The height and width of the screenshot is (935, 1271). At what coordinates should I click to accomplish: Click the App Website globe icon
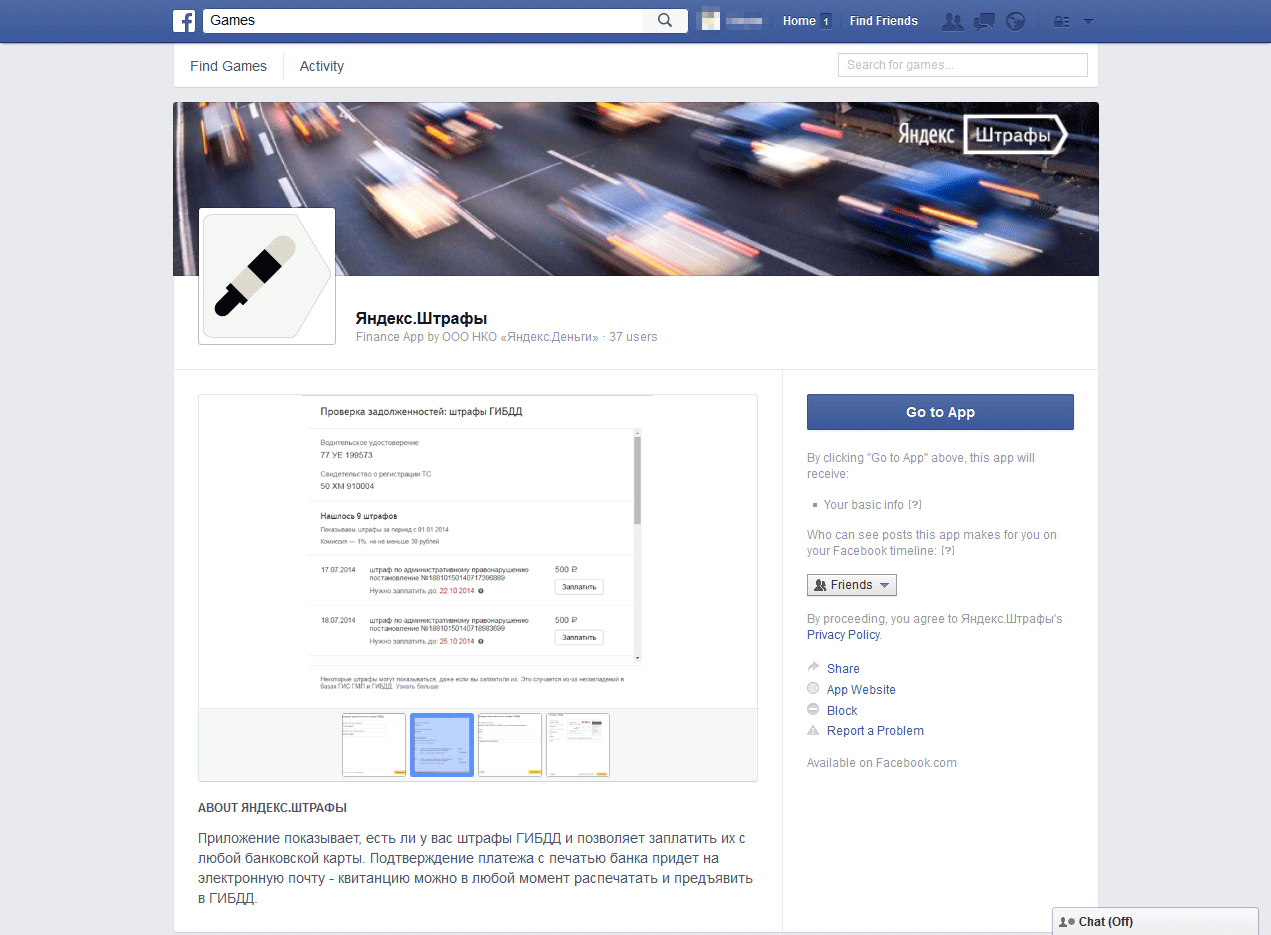(x=813, y=689)
